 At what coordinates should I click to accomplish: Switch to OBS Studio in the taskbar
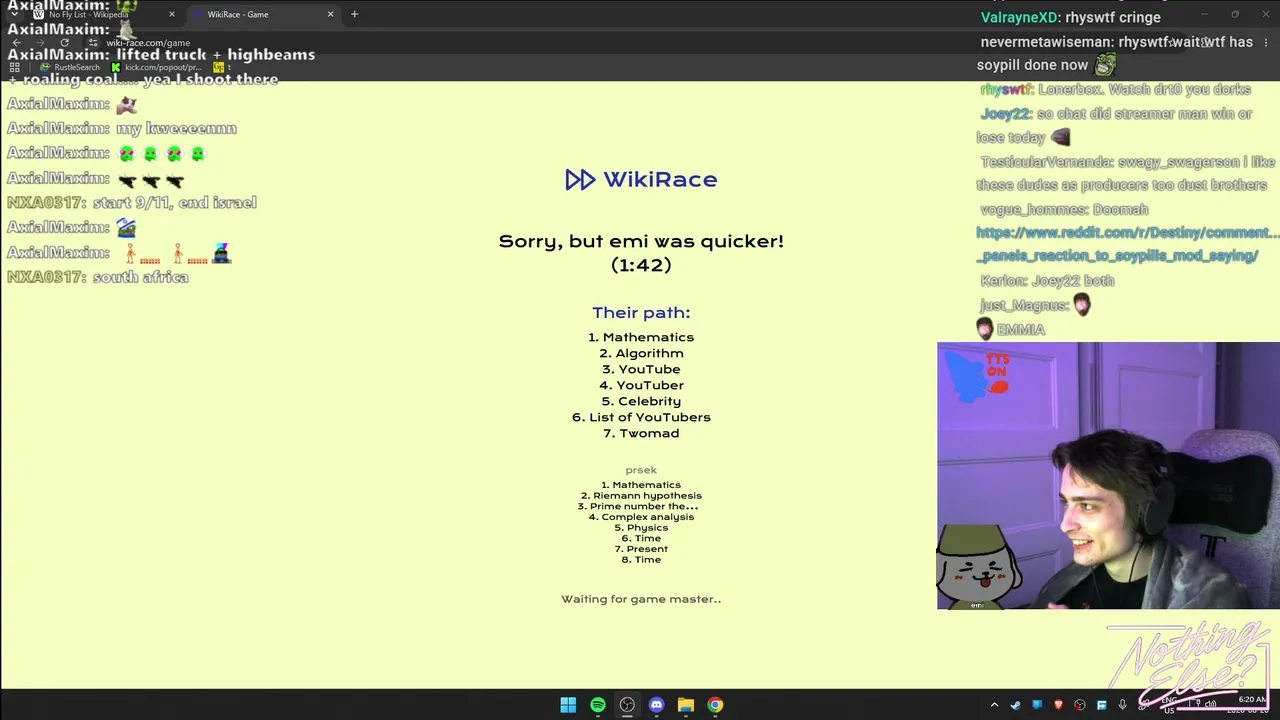[x=627, y=705]
